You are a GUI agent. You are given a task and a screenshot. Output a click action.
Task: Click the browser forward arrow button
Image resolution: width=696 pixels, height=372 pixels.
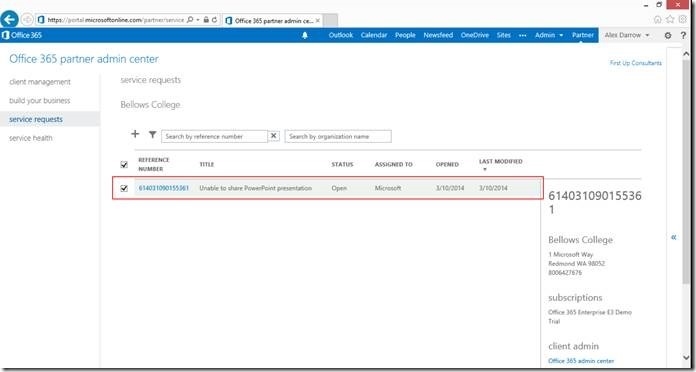click(27, 20)
